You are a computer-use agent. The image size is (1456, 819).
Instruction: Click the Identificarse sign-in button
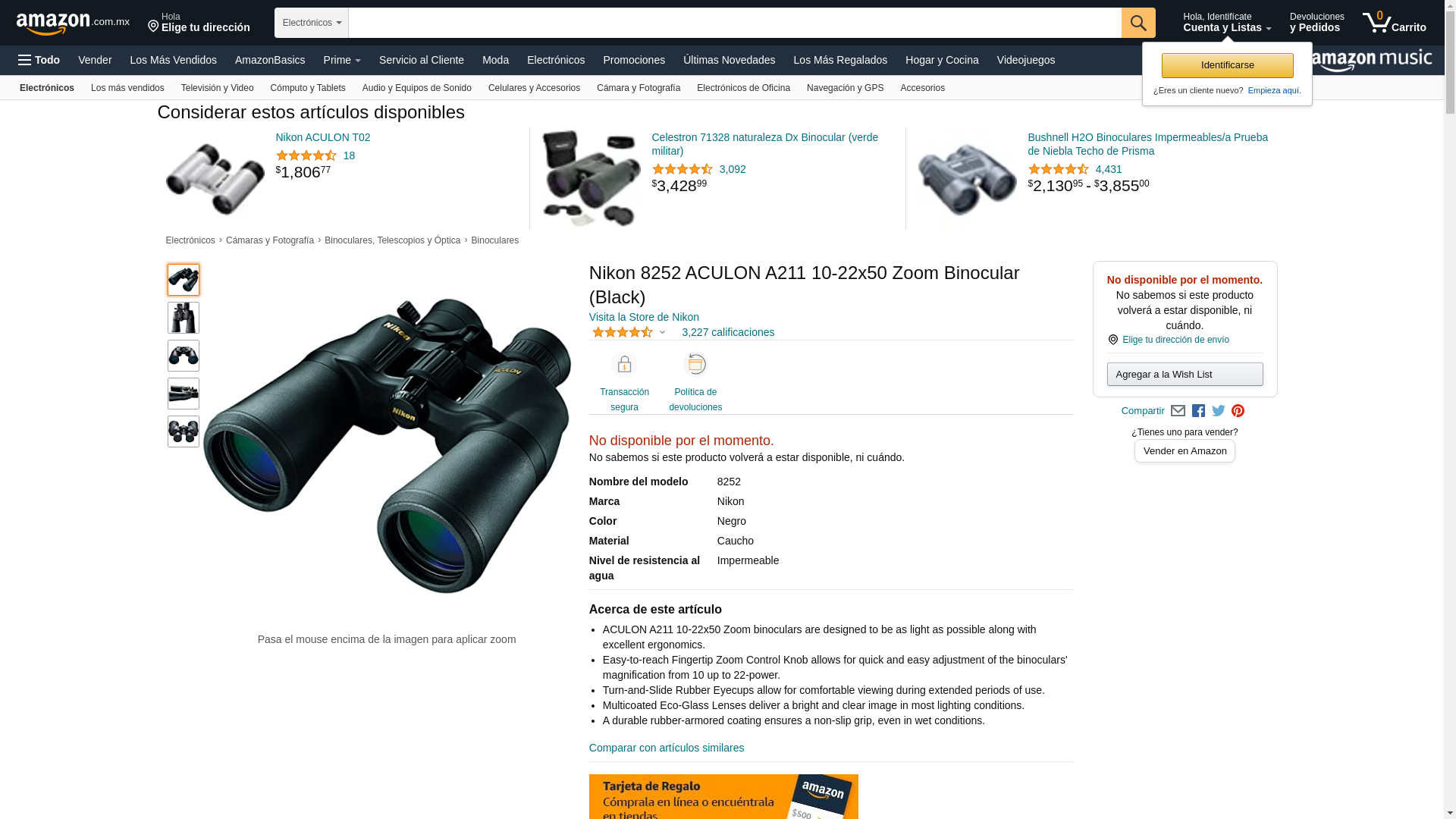pos(1227,65)
